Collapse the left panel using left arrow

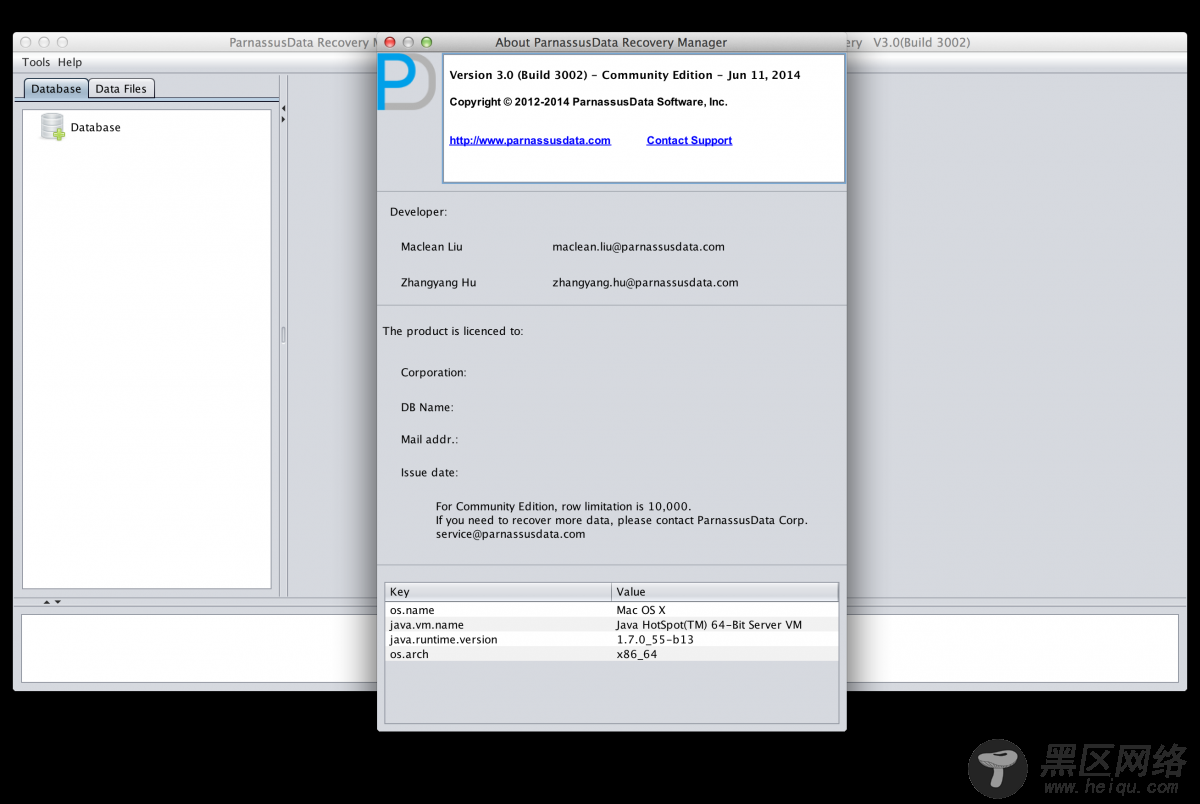283,108
